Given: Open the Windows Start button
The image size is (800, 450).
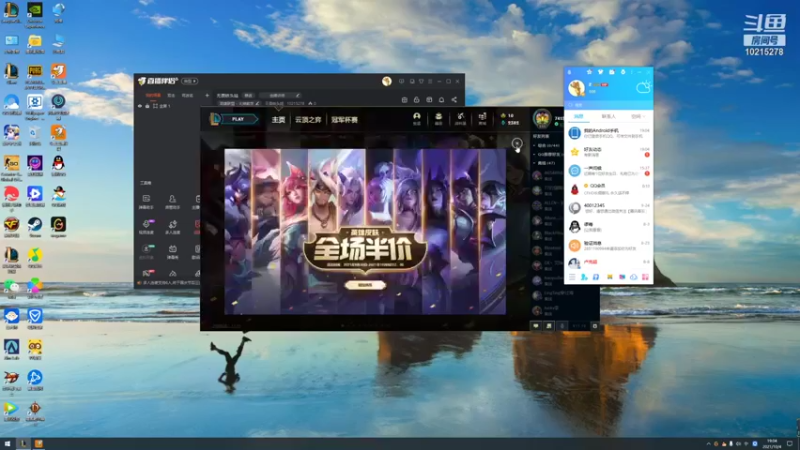Looking at the screenshot, I should (x=7, y=444).
